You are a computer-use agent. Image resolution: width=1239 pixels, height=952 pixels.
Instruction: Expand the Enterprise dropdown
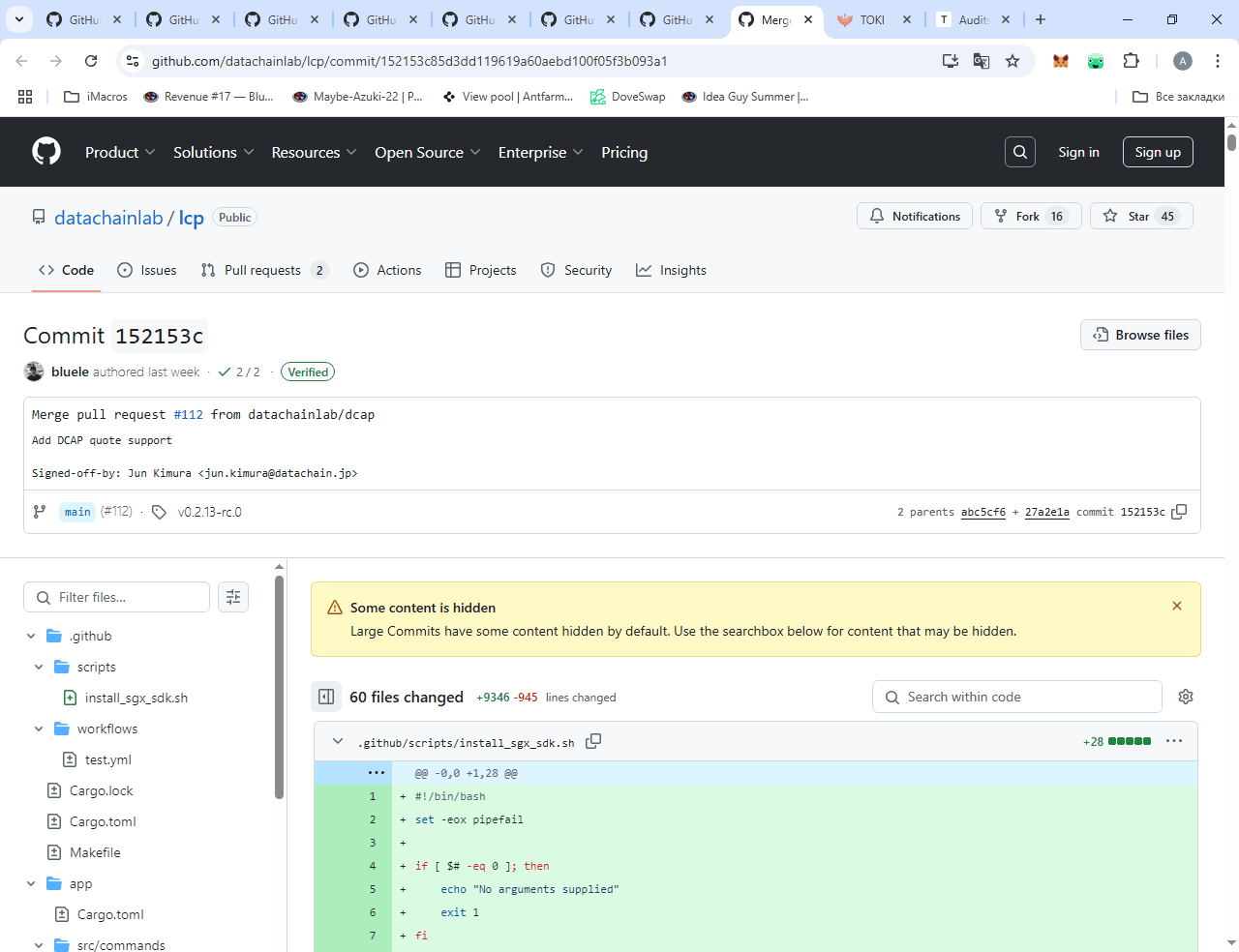tap(541, 152)
